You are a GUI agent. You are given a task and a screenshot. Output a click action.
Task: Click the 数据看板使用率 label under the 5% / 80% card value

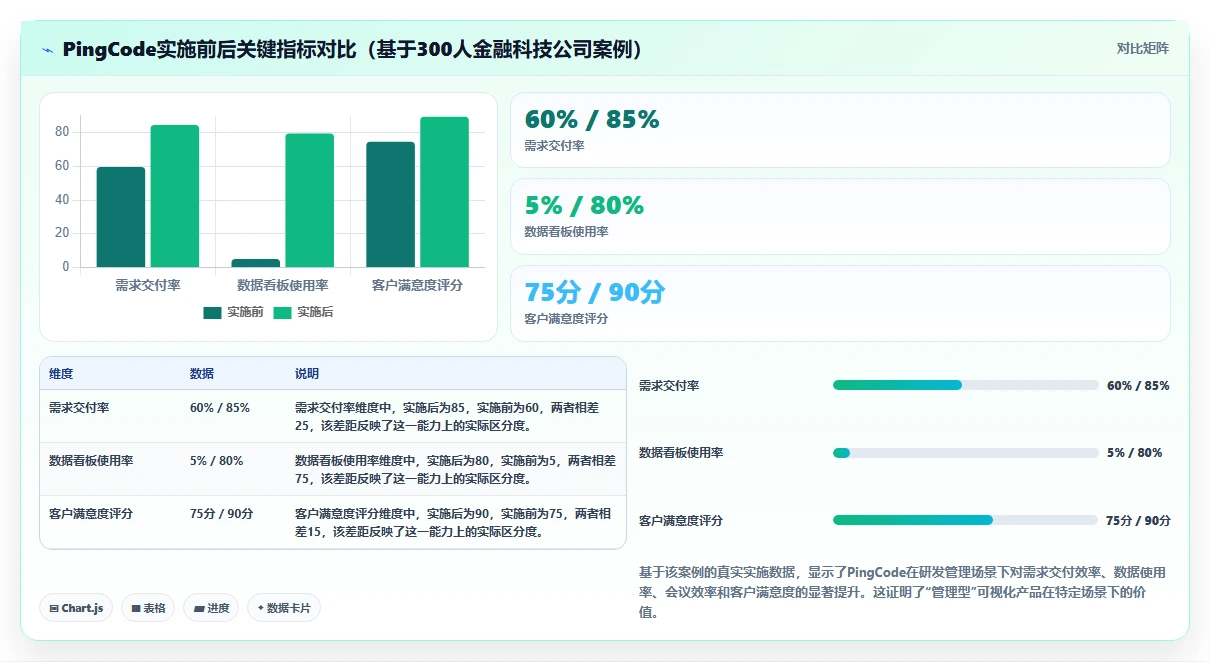[x=566, y=232]
